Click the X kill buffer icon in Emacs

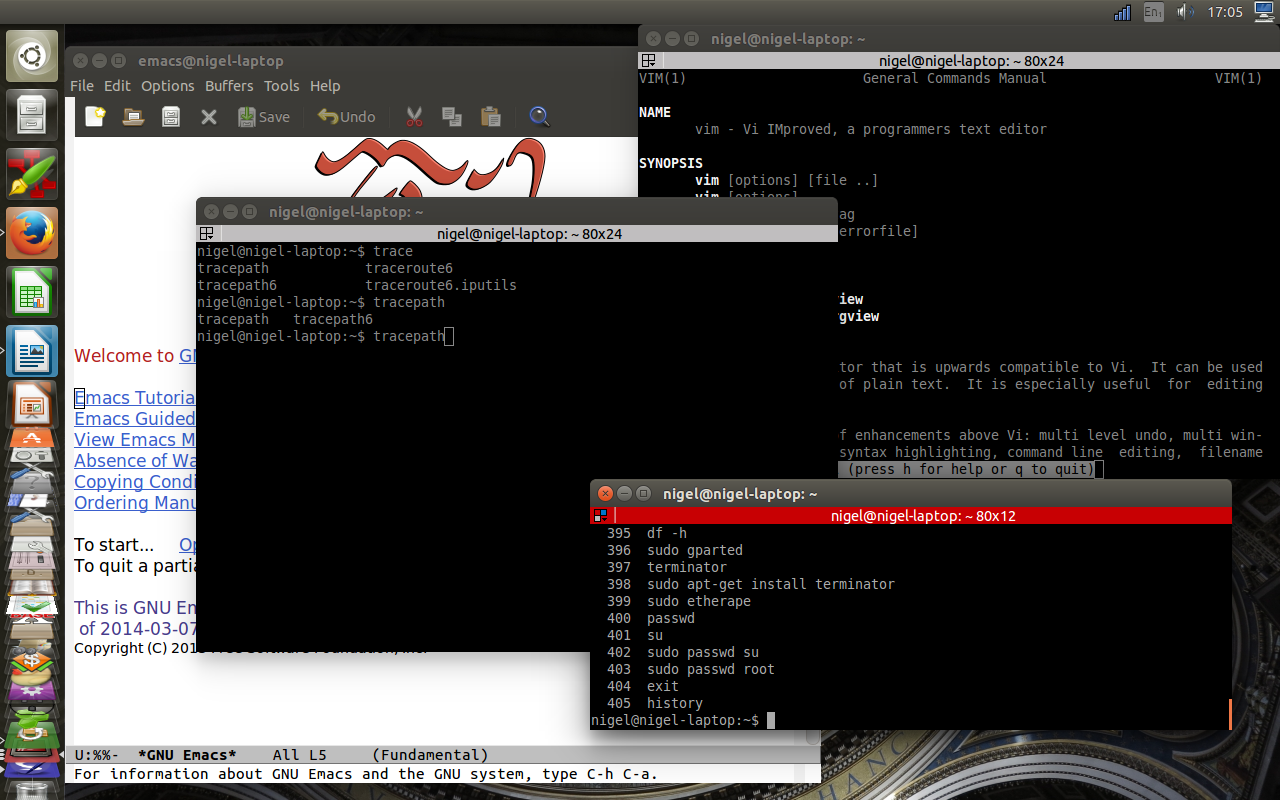click(209, 117)
